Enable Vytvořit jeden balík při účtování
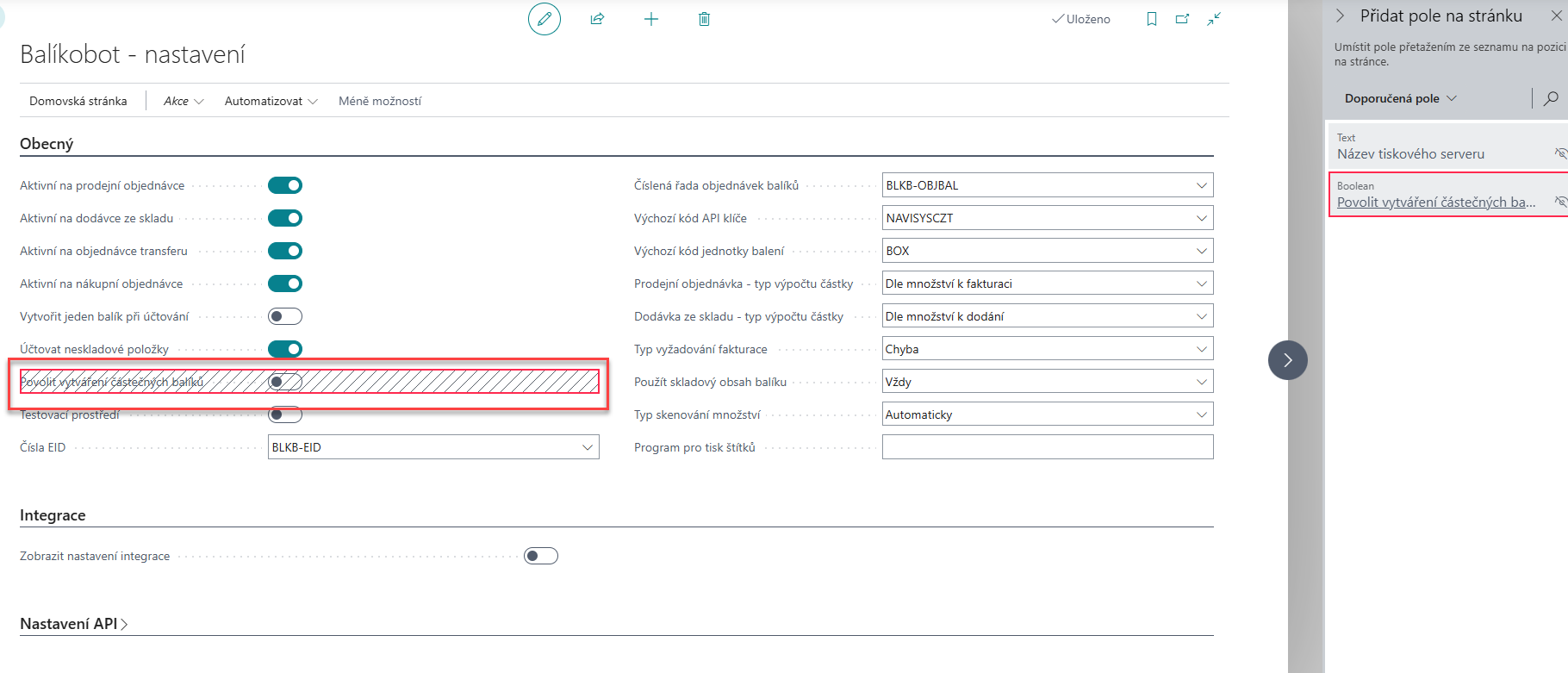This screenshot has height=673, width=1568. coord(285,316)
